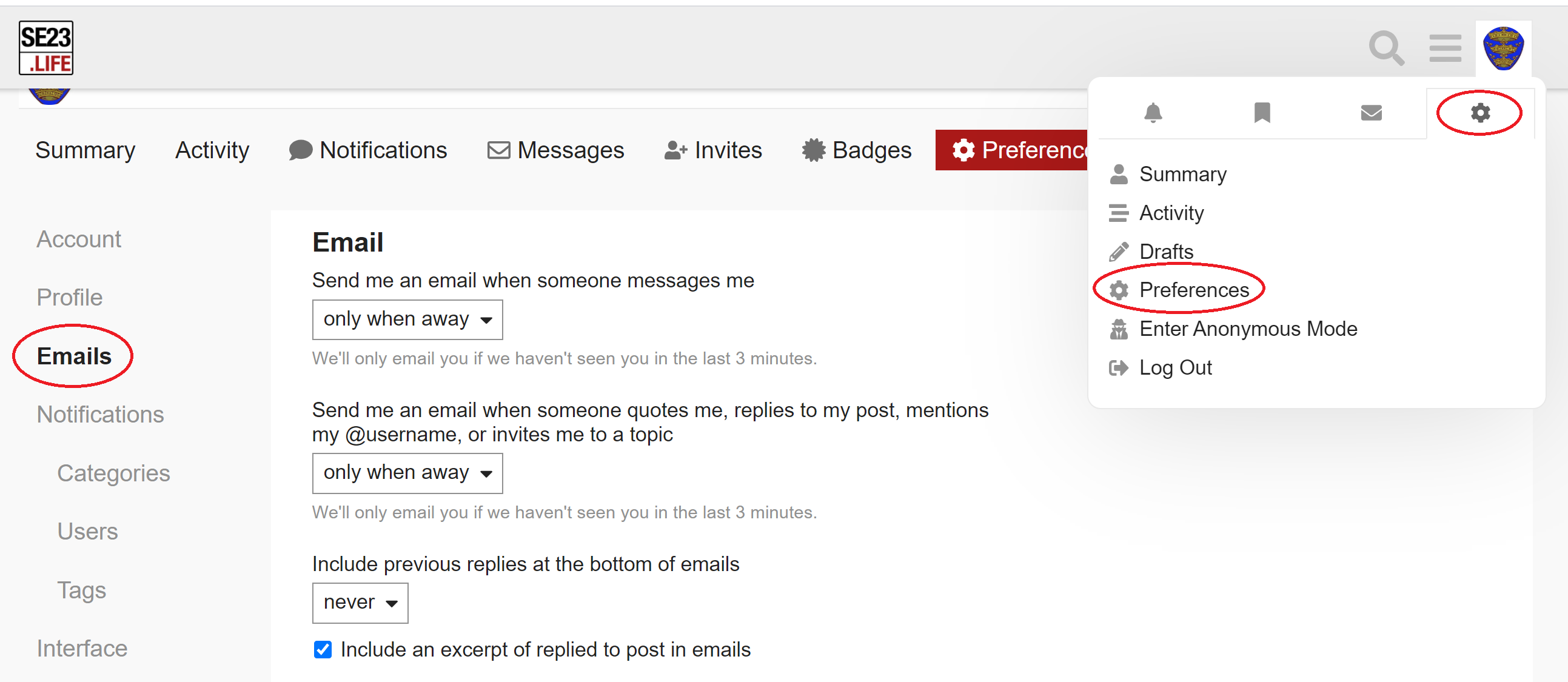Open the notifications bell tab
The image size is (1568, 682).
click(x=1153, y=113)
